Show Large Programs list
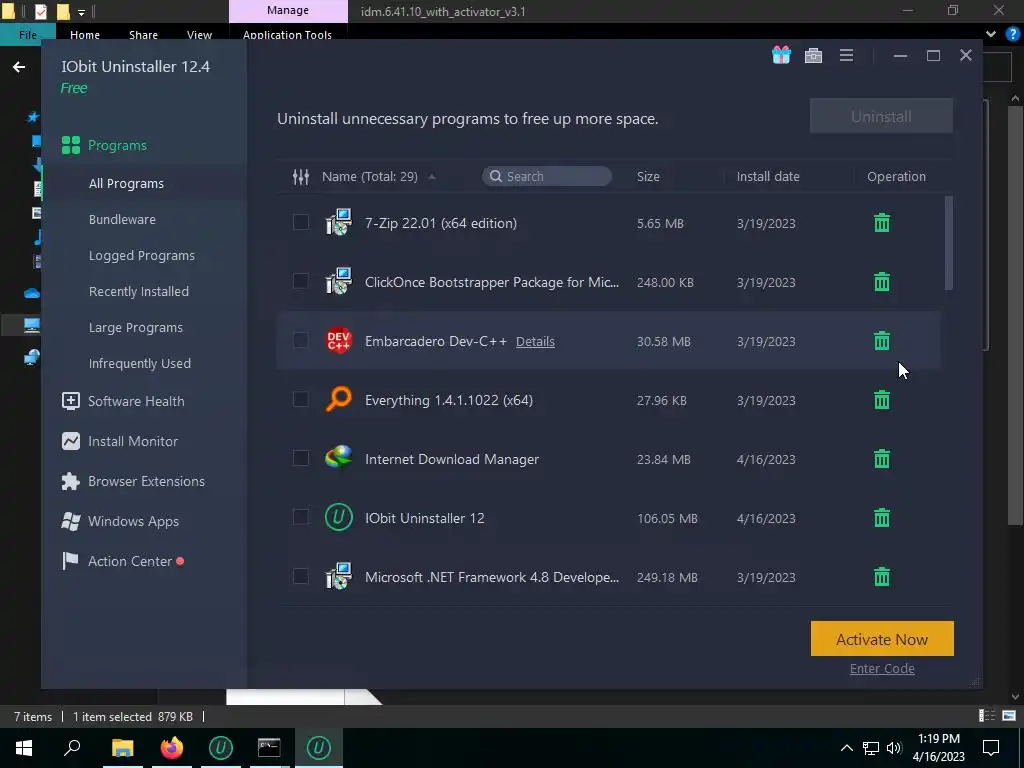 pos(136,327)
